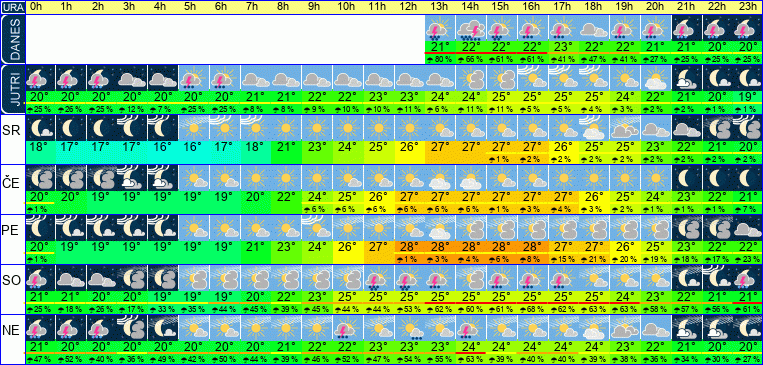This screenshot has width=763, height=365.
Task: Click the JUTRI 0h night thunderstorm icon
Action: tap(40, 78)
